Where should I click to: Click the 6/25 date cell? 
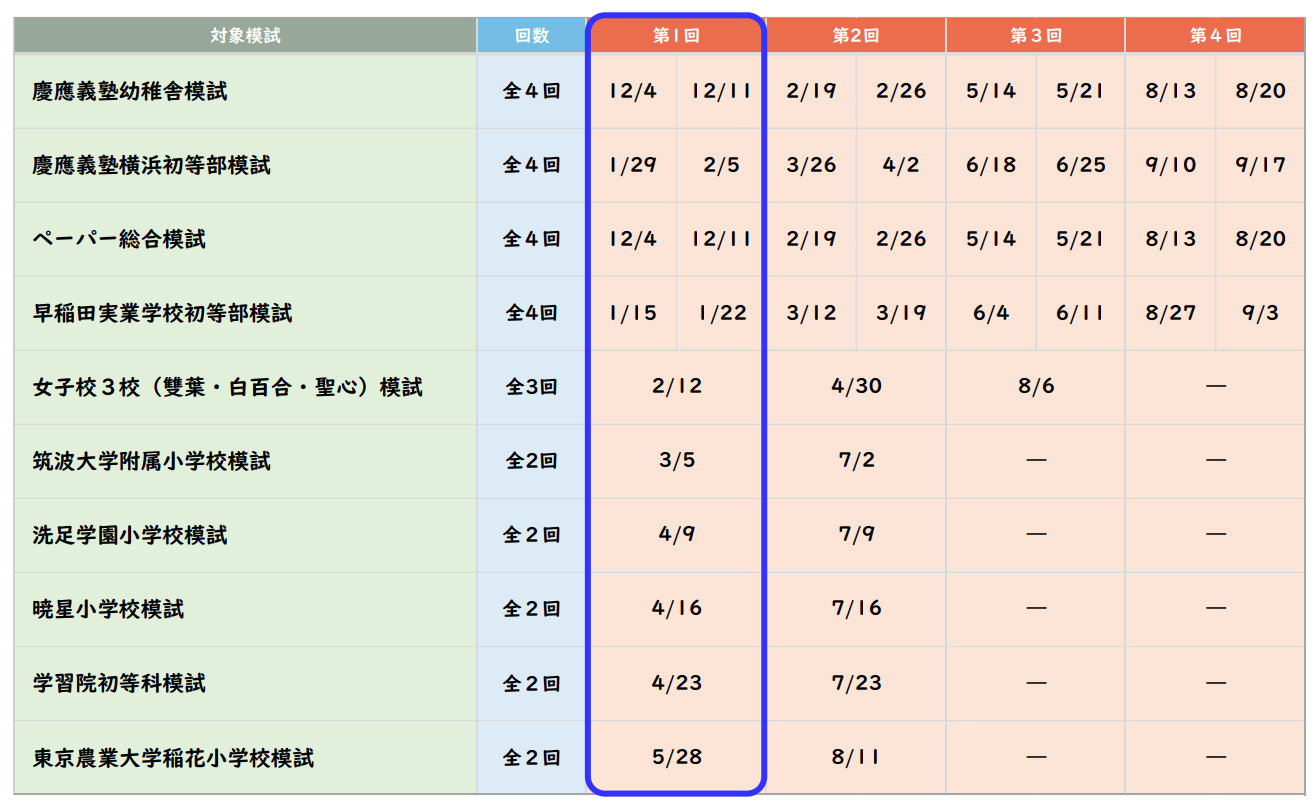(1081, 165)
